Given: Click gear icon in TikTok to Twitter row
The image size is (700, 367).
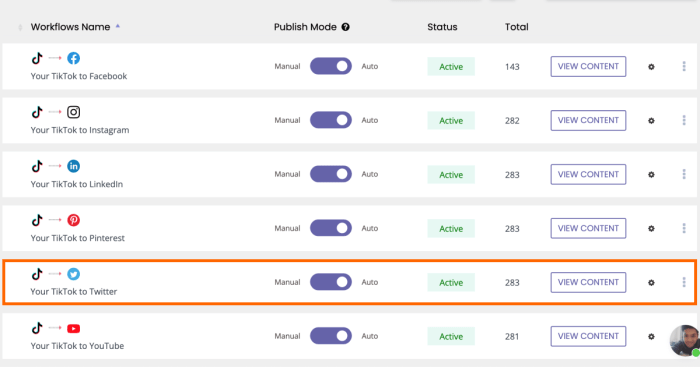Looking at the screenshot, I should pos(651,283).
